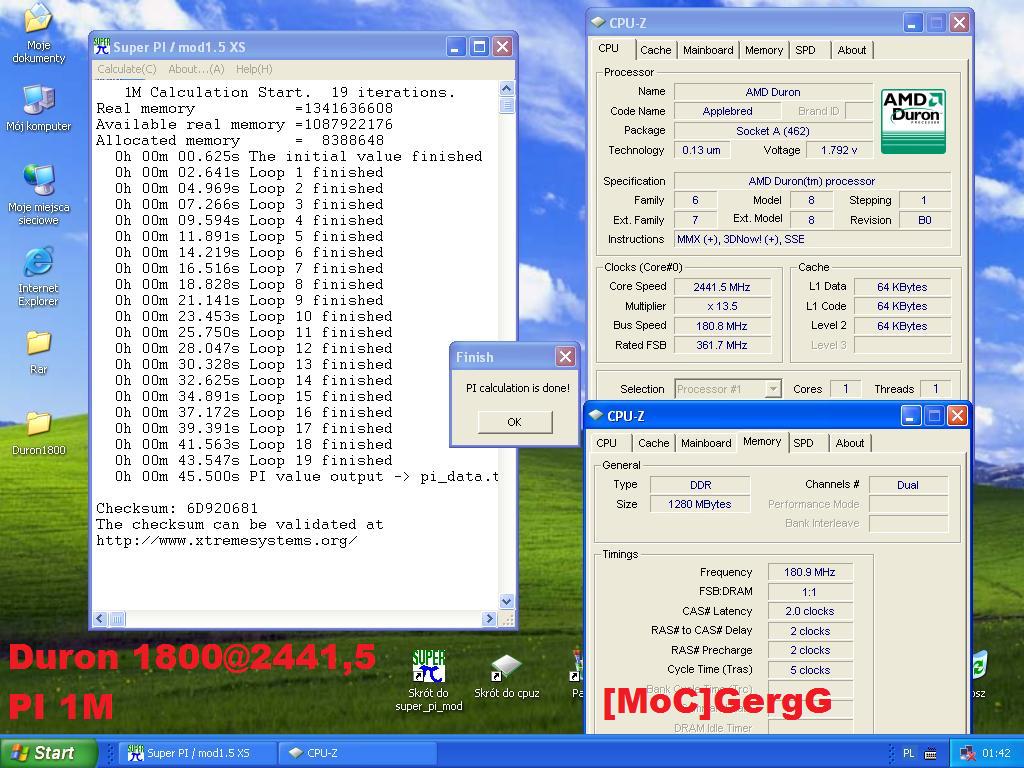Click the memory Size 1280 MBytes field
This screenshot has width=1024, height=768.
pos(699,504)
